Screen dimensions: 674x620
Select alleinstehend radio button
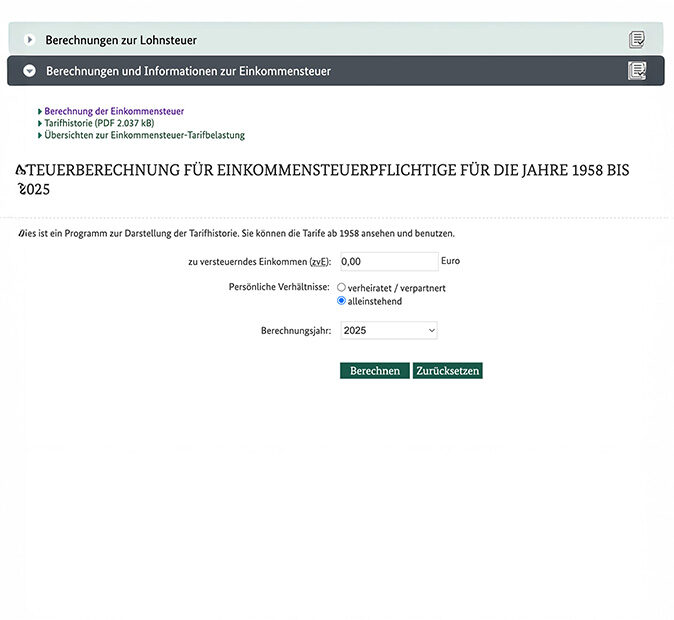tap(341, 301)
